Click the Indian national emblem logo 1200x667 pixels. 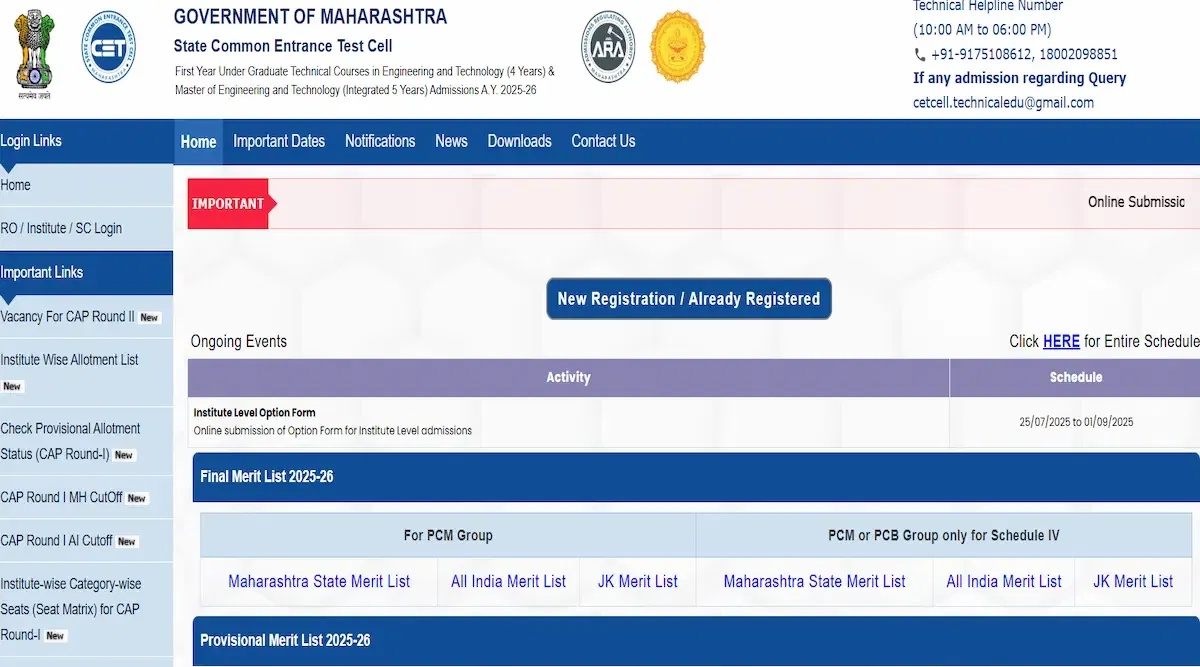34,53
